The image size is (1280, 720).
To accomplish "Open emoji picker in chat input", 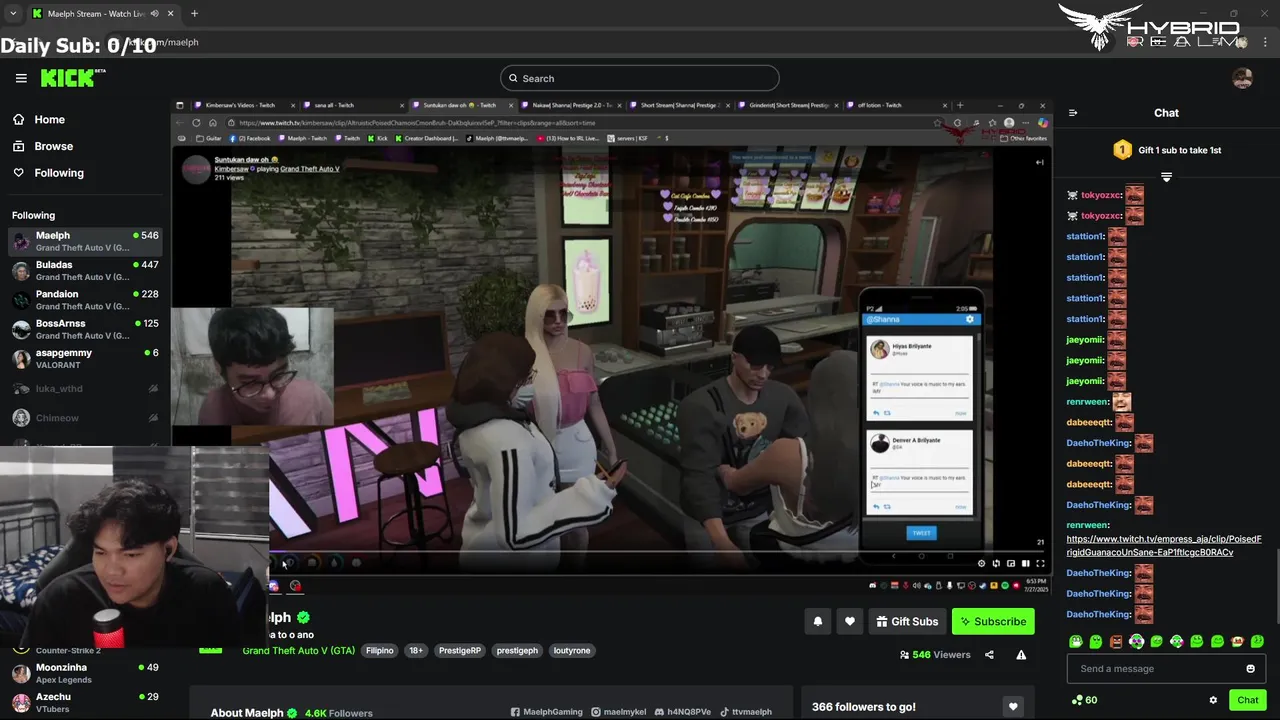I will click(x=1250, y=669).
